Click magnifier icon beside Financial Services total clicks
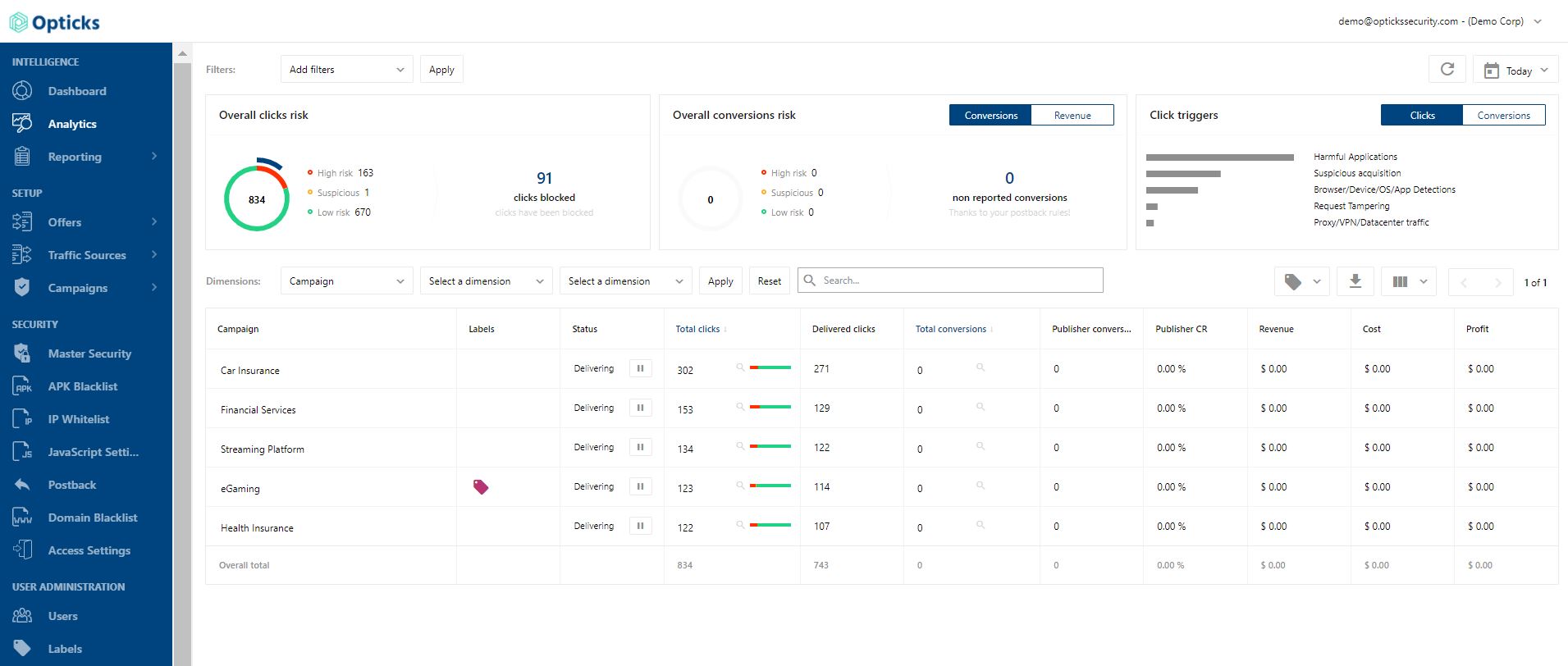The image size is (1568, 666). 740,407
